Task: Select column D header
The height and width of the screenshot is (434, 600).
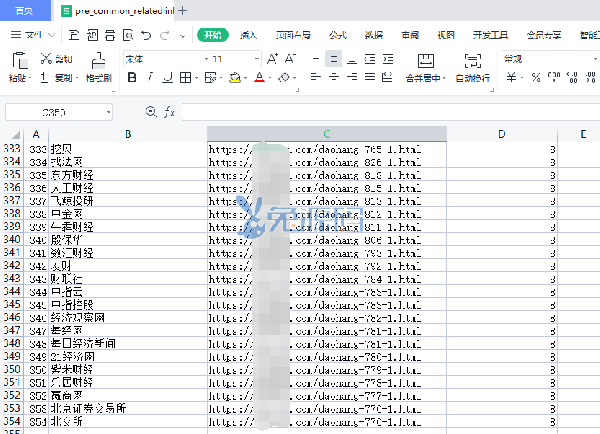Action: pyautogui.click(x=502, y=134)
